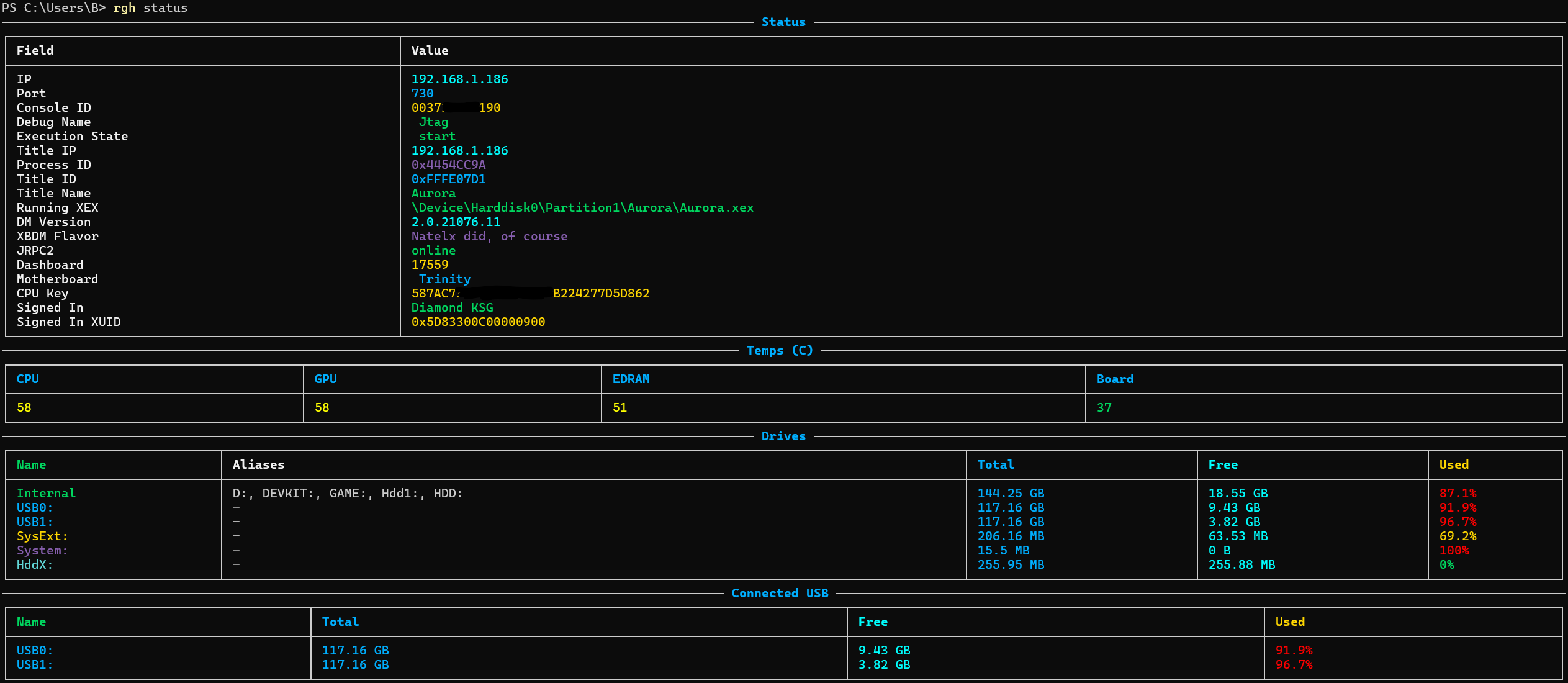The height and width of the screenshot is (683, 1568).
Task: Select the Board temperature value 37
Action: [1106, 407]
